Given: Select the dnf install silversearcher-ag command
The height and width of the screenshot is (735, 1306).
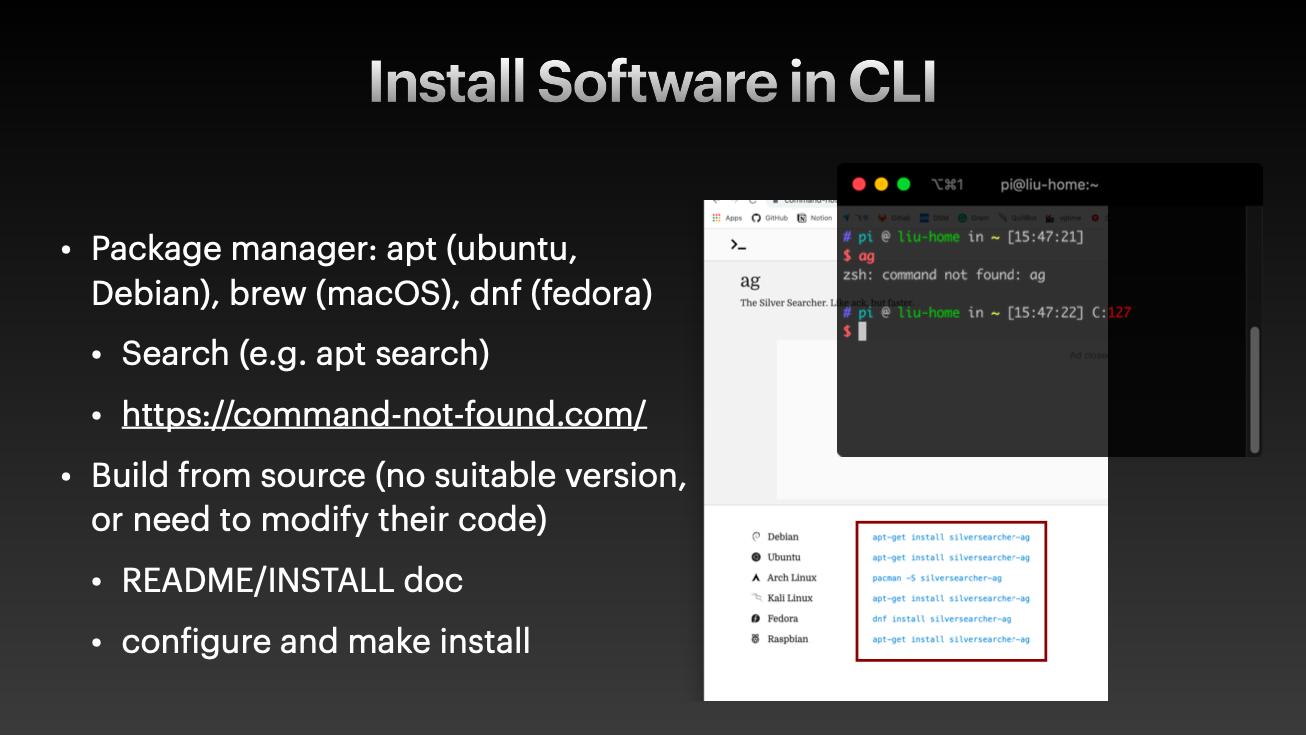Looking at the screenshot, I should pos(942,619).
